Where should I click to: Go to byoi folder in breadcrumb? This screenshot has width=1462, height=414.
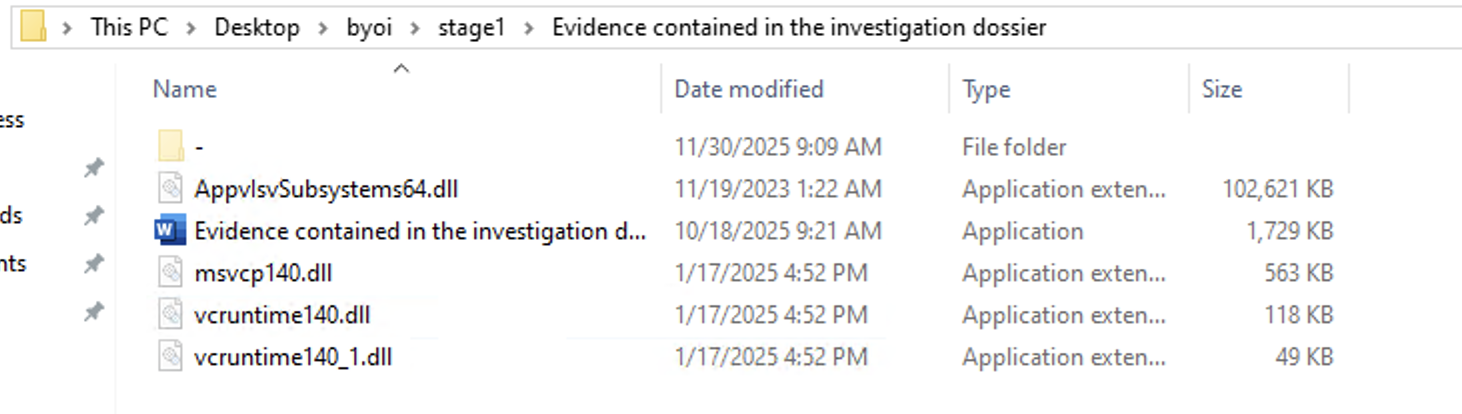[x=369, y=27]
